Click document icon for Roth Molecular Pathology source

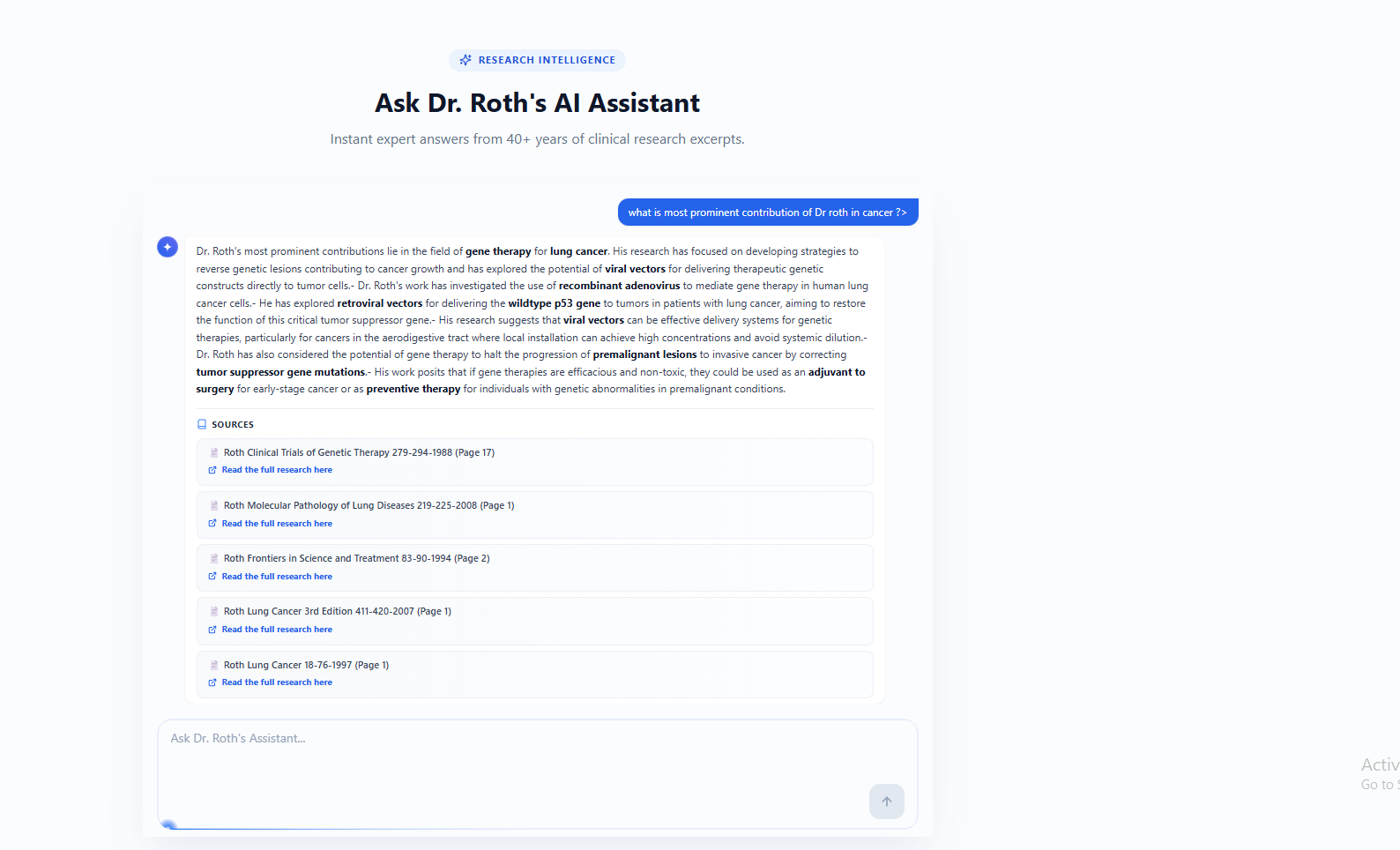click(x=213, y=505)
